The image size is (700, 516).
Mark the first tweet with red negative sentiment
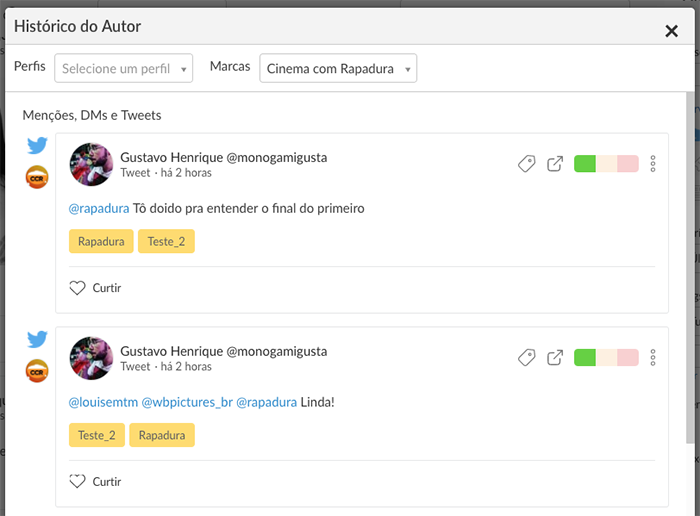[x=628, y=164]
